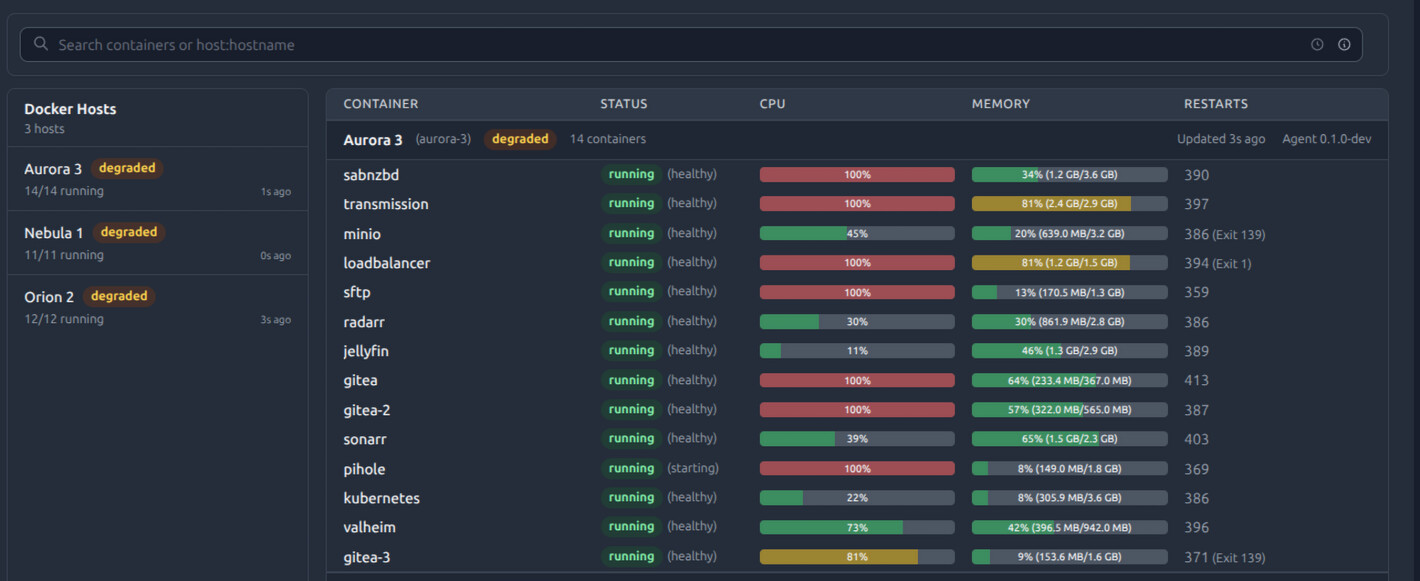Open the pihole container name
Image resolution: width=1420 pixels, height=581 pixels.
pyautogui.click(x=364, y=469)
